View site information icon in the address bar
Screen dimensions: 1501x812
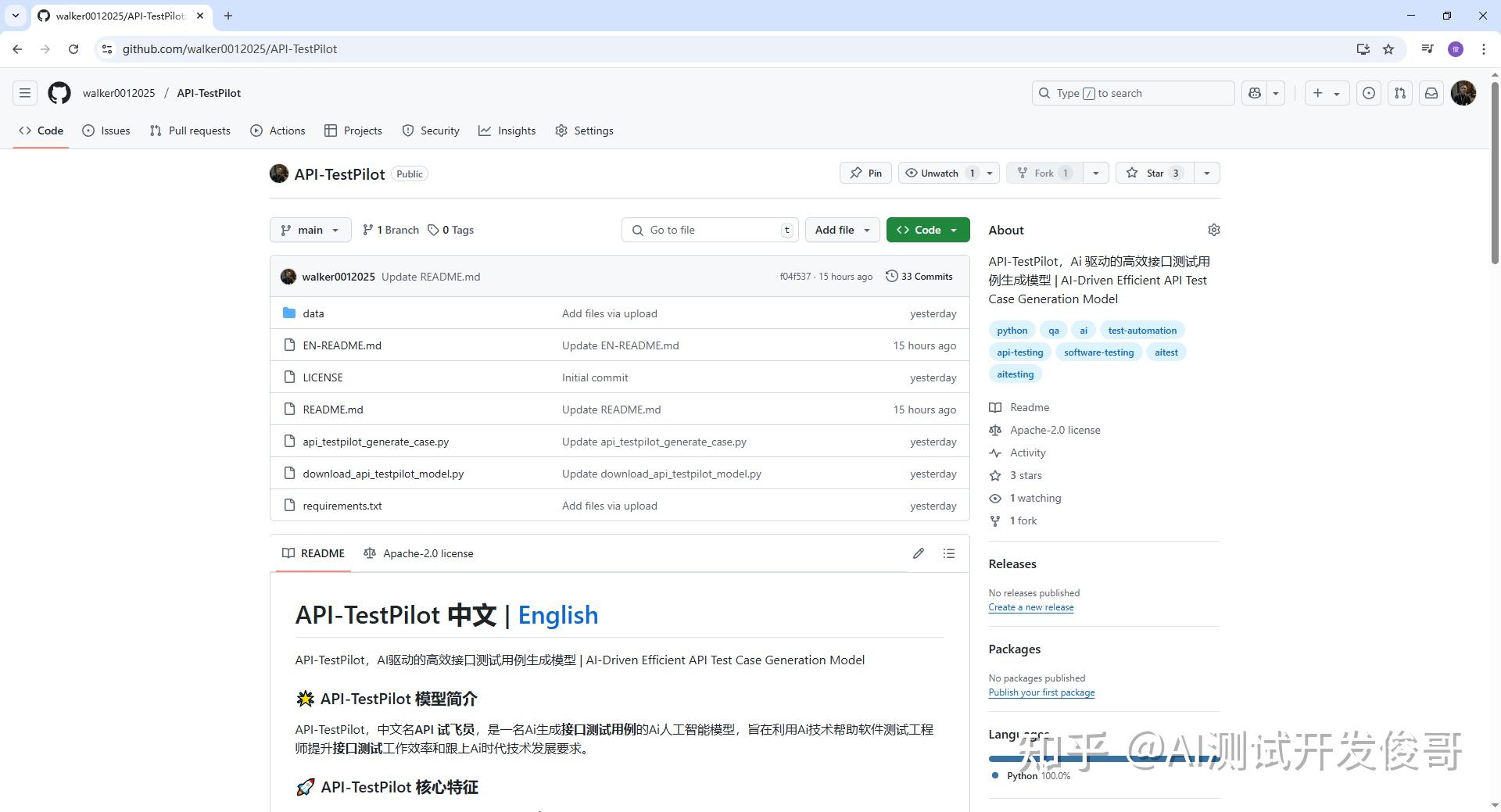[107, 48]
